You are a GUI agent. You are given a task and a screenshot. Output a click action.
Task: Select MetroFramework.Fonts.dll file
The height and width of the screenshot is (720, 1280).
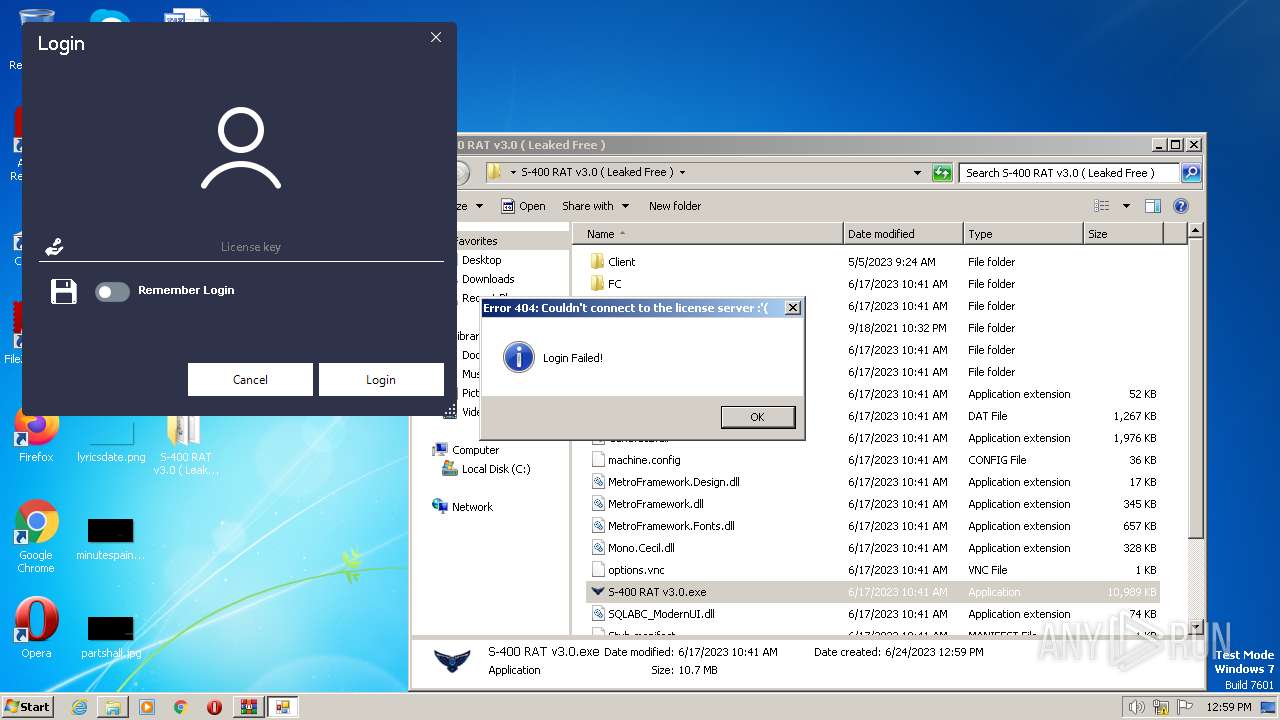(671, 526)
